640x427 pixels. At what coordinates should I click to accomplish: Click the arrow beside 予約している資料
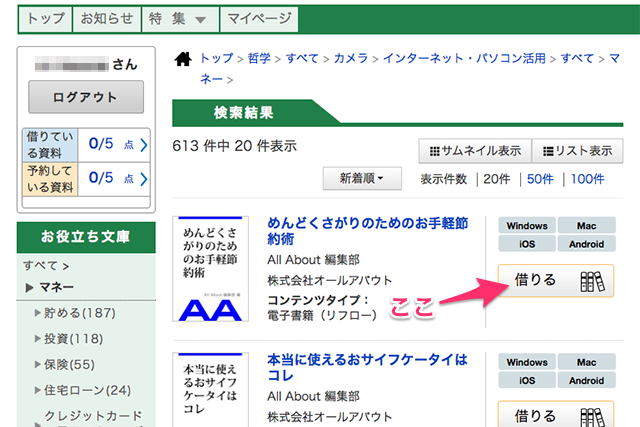tap(144, 179)
